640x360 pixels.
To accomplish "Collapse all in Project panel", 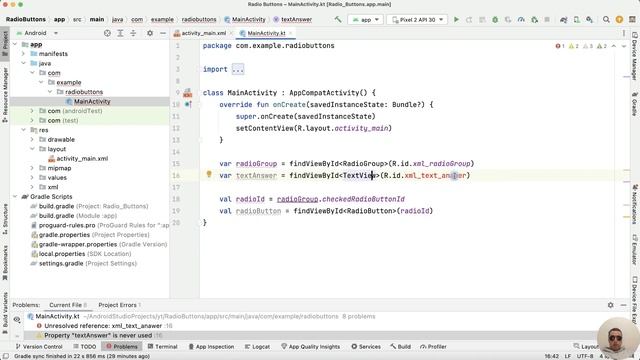I will coord(133,33).
